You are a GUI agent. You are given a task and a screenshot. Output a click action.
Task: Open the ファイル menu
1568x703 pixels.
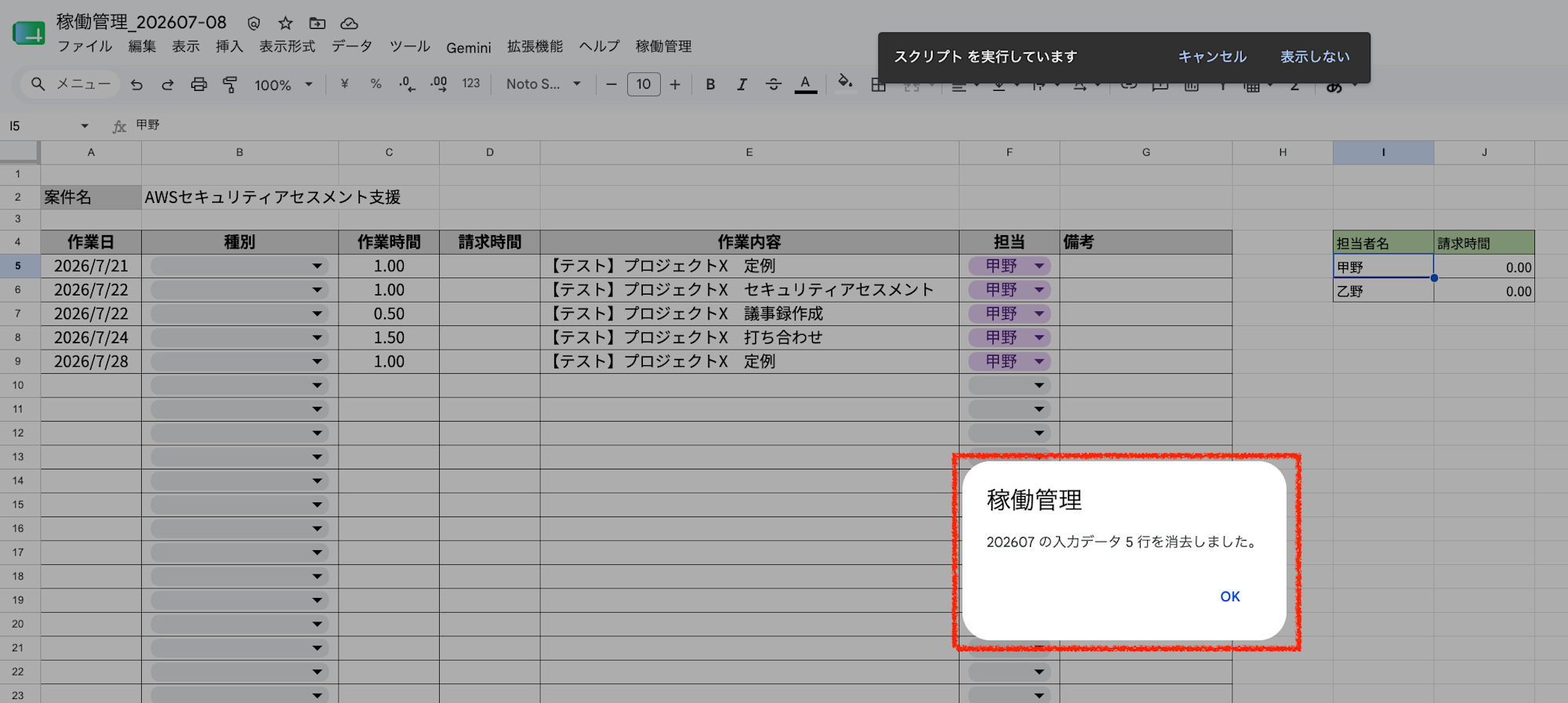[85, 46]
